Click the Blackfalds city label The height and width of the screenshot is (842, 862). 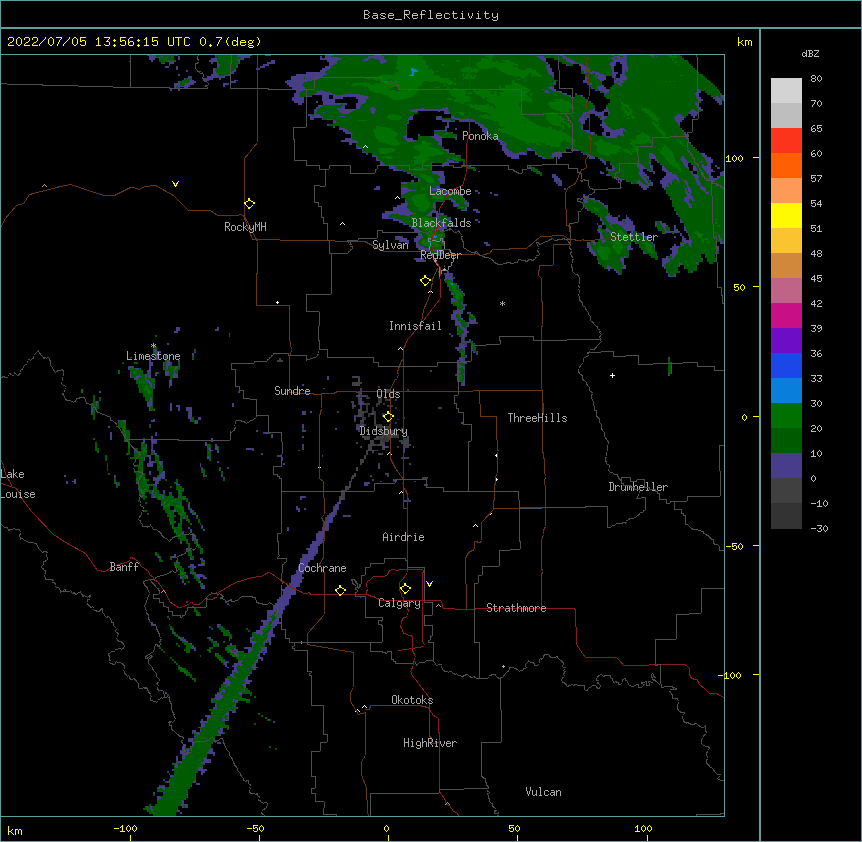pos(441,223)
